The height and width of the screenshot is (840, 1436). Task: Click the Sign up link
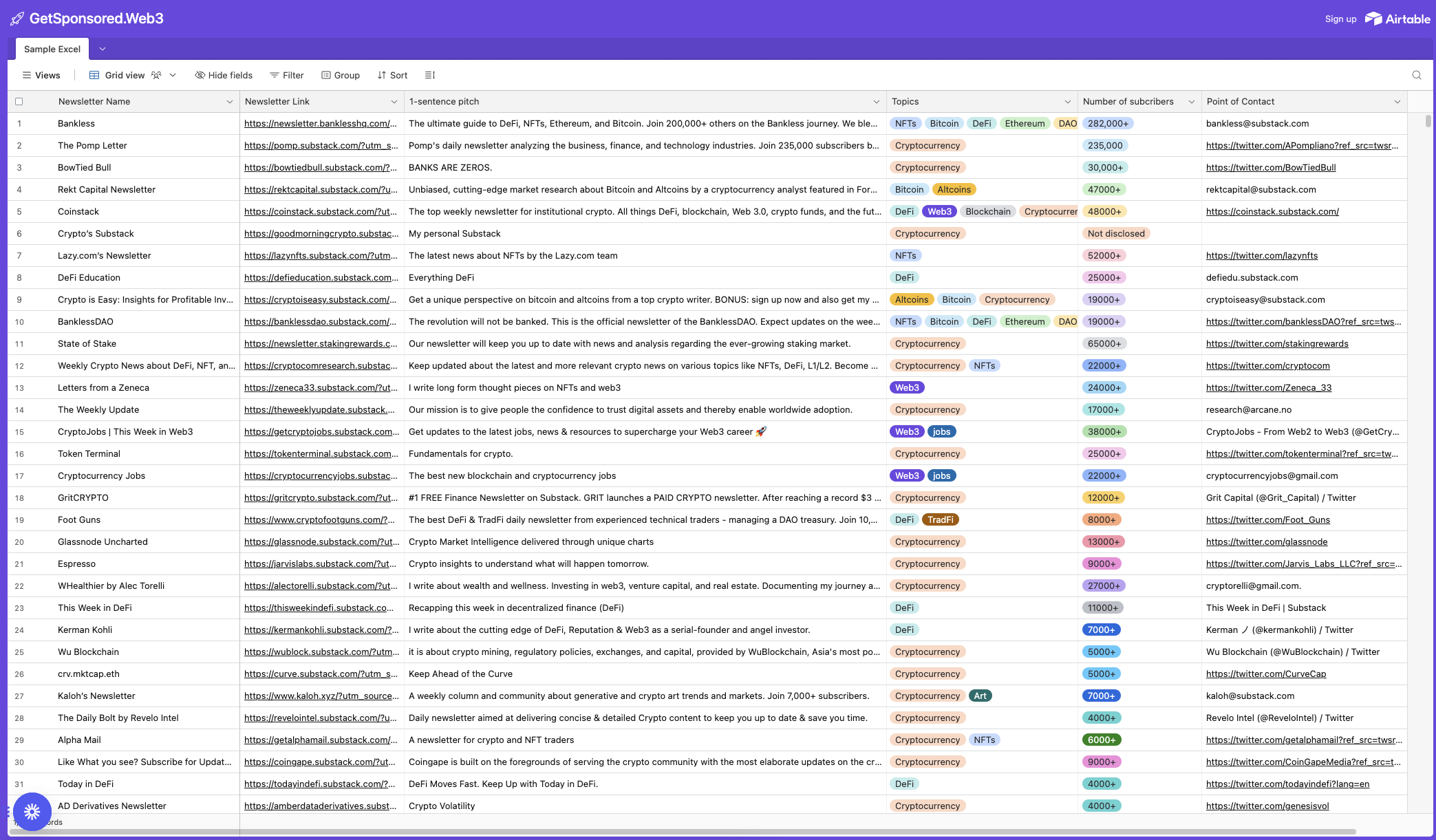(x=1340, y=19)
